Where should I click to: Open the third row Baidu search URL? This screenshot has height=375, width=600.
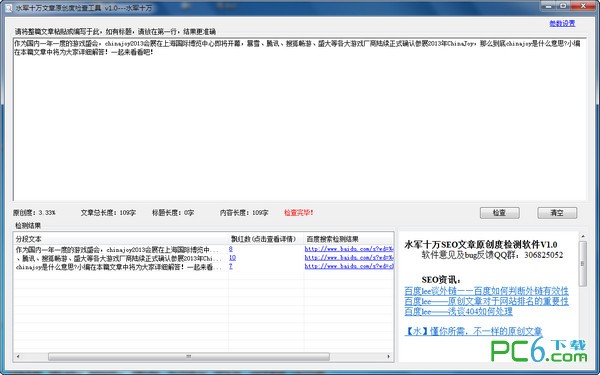[349, 266]
